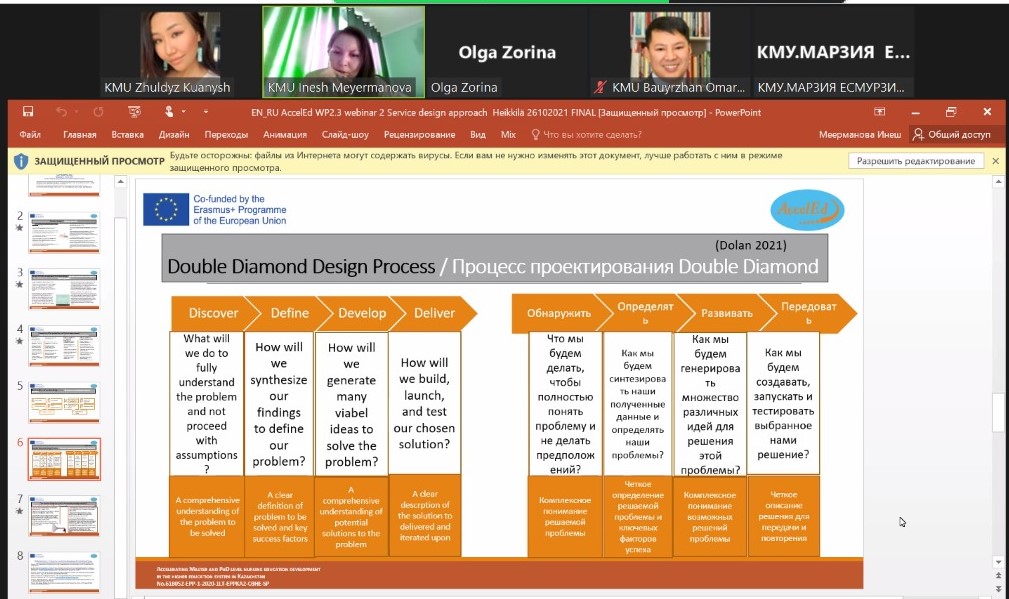1009x599 pixels.
Task: Switch to the Дизайн ribbon tab
Action: [x=174, y=134]
